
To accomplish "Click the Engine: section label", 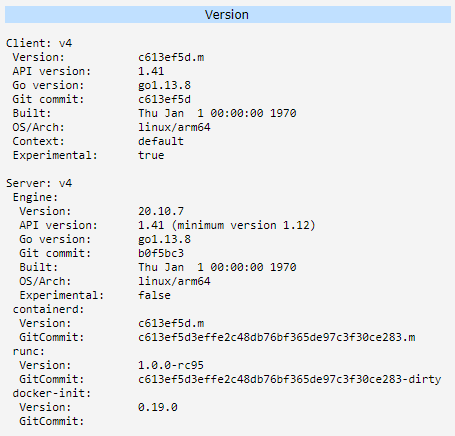I will pyautogui.click(x=35, y=197).
